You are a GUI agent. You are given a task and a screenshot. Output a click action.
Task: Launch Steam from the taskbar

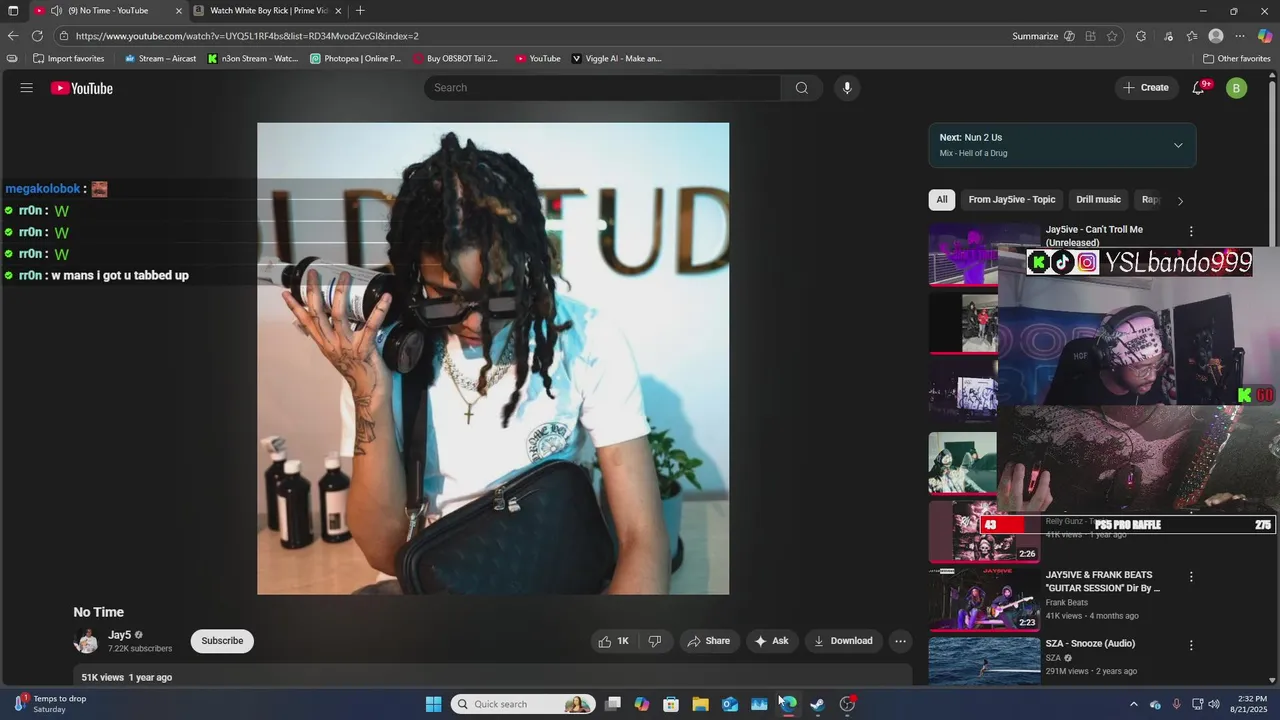817,704
